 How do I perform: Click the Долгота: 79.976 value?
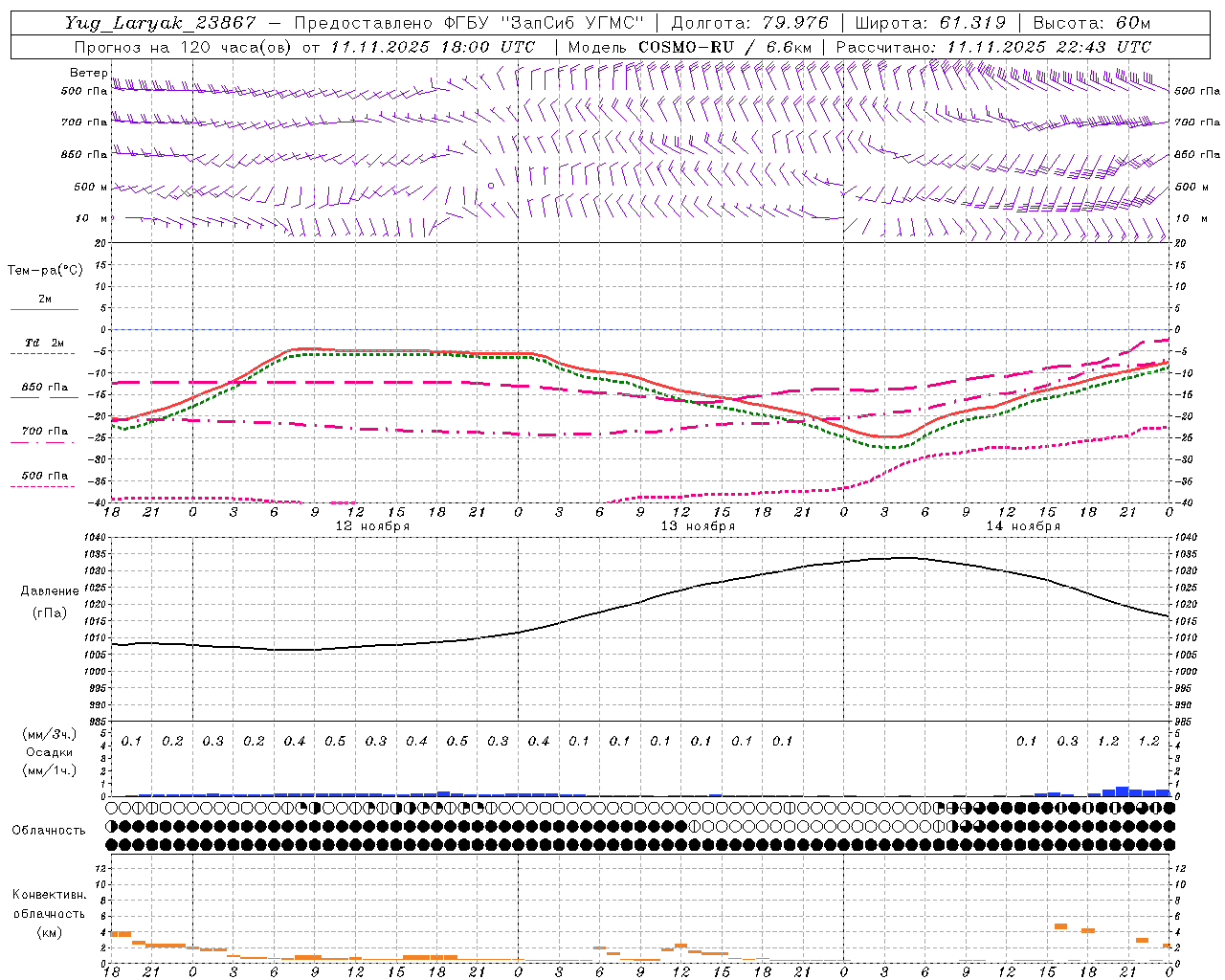click(749, 23)
